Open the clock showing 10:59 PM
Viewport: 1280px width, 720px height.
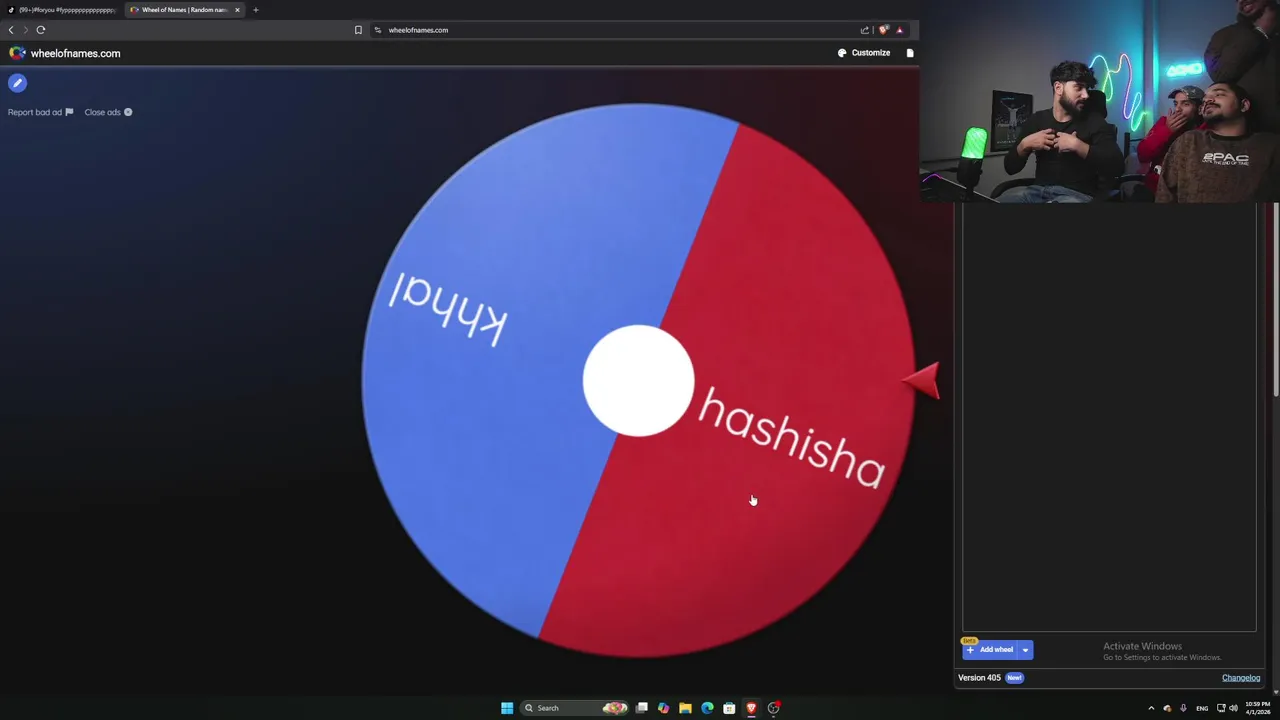coord(1258,708)
